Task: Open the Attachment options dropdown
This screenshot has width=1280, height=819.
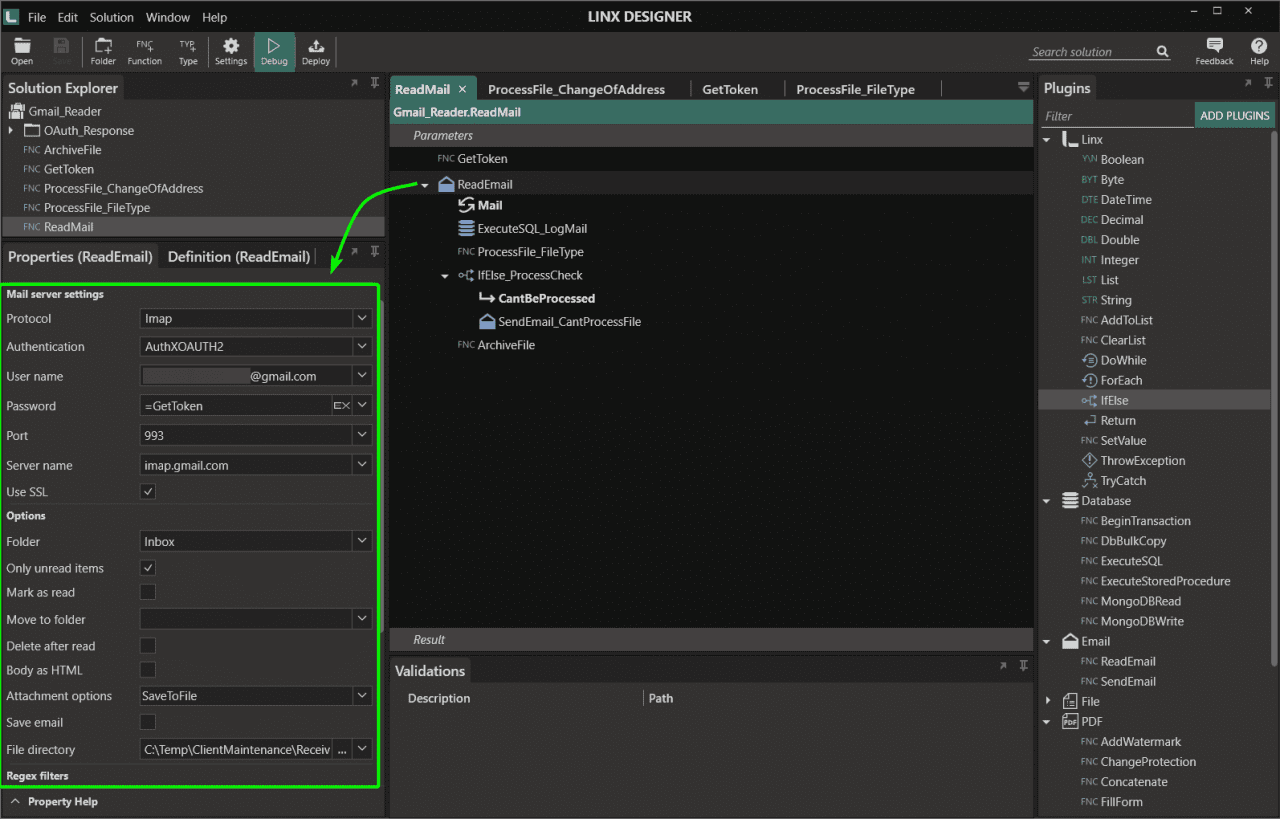Action: (x=362, y=695)
